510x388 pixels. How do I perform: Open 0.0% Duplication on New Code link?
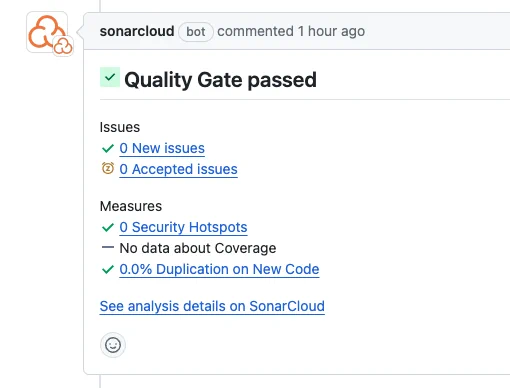(219, 269)
